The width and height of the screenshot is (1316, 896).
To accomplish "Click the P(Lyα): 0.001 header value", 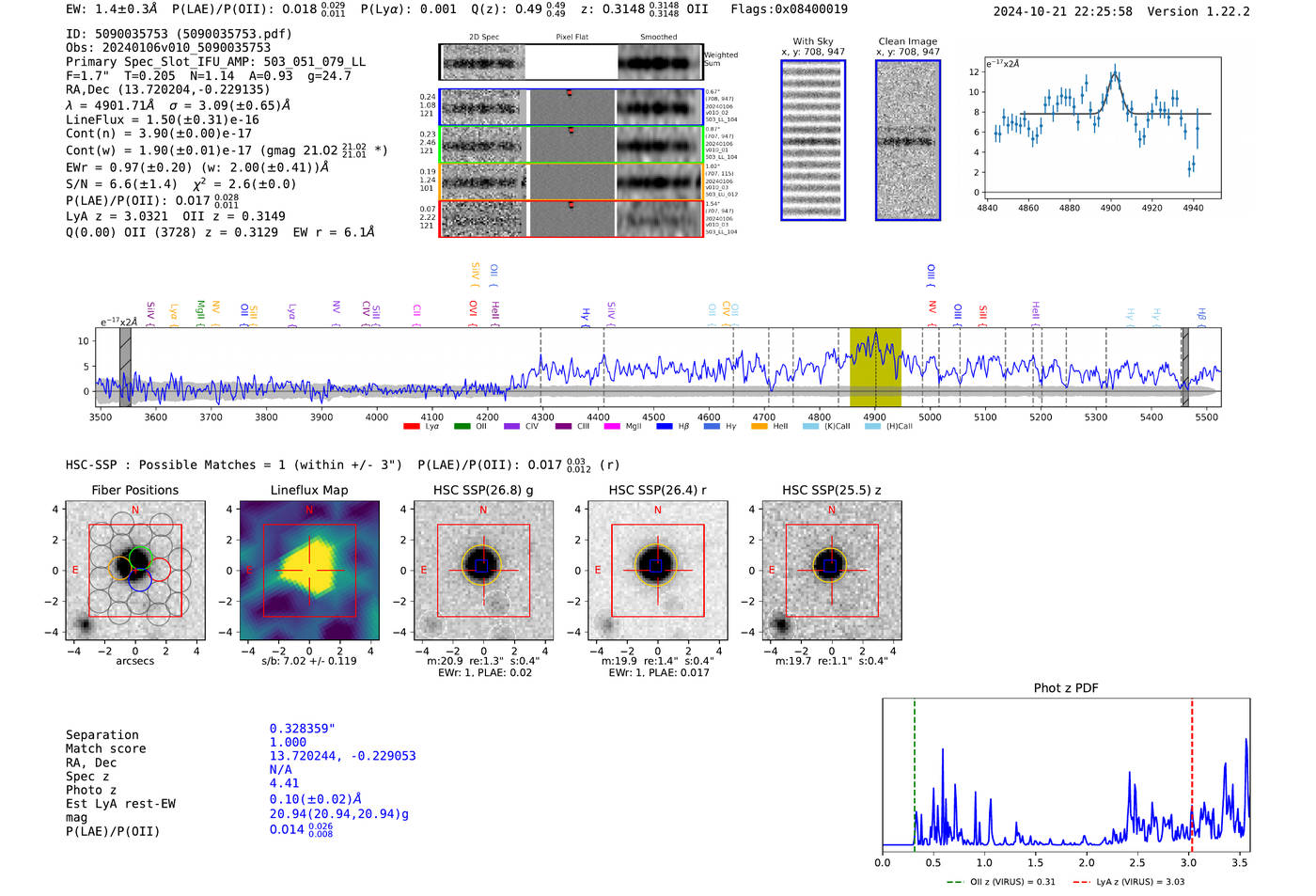I will click(x=409, y=9).
